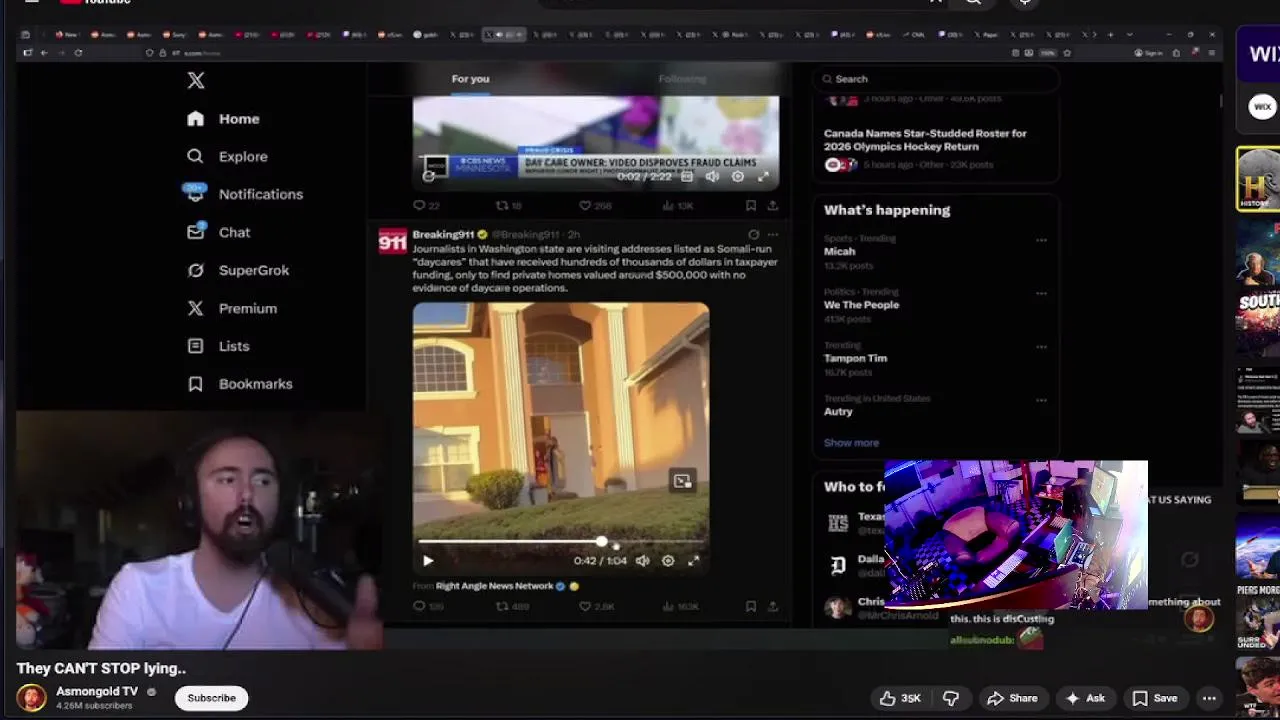This screenshot has height=720, width=1280.
Task: Open Right Angle News Network profile link
Action: click(494, 586)
